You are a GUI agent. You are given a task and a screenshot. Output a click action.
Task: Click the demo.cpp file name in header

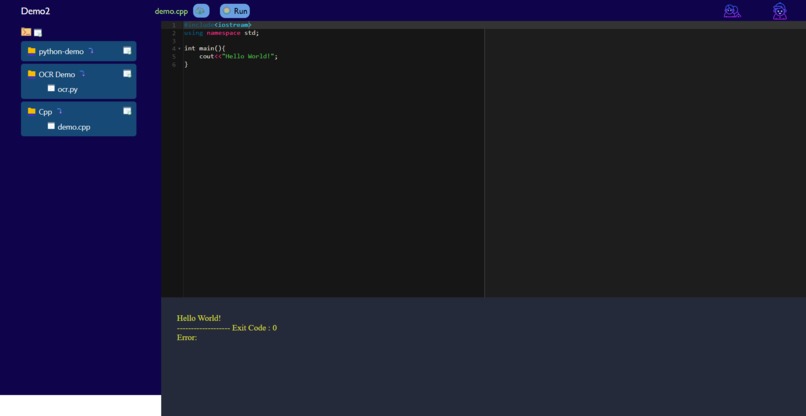point(171,11)
